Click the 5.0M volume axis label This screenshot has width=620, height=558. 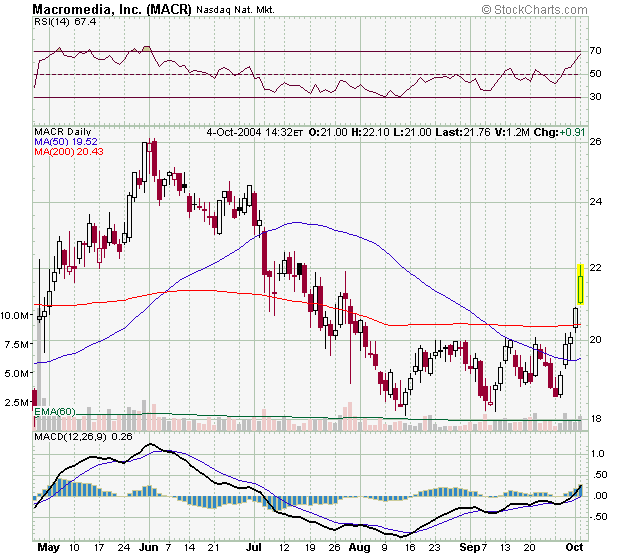tap(17, 373)
